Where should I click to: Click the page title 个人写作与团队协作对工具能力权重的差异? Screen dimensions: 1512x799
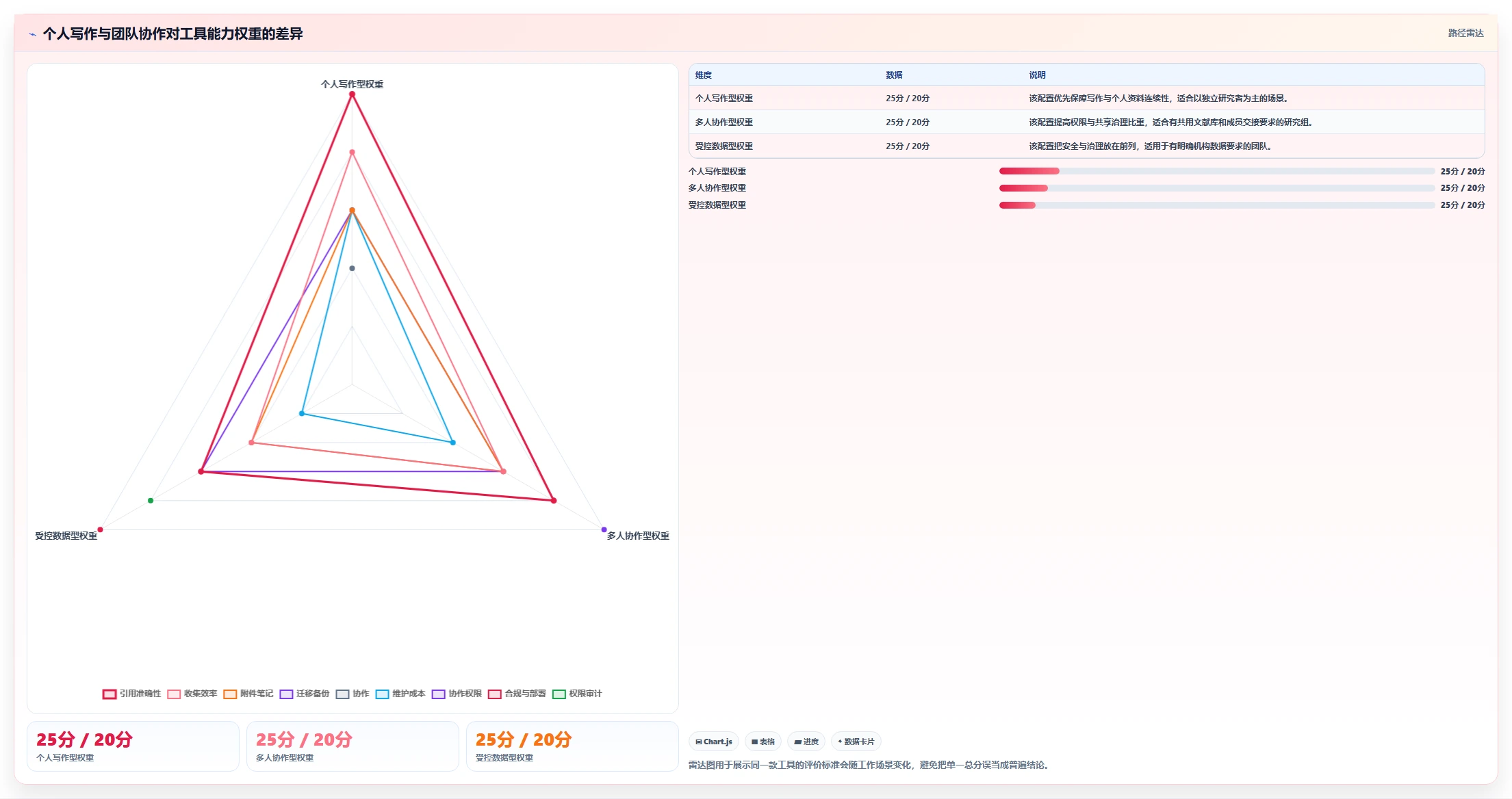click(x=172, y=34)
